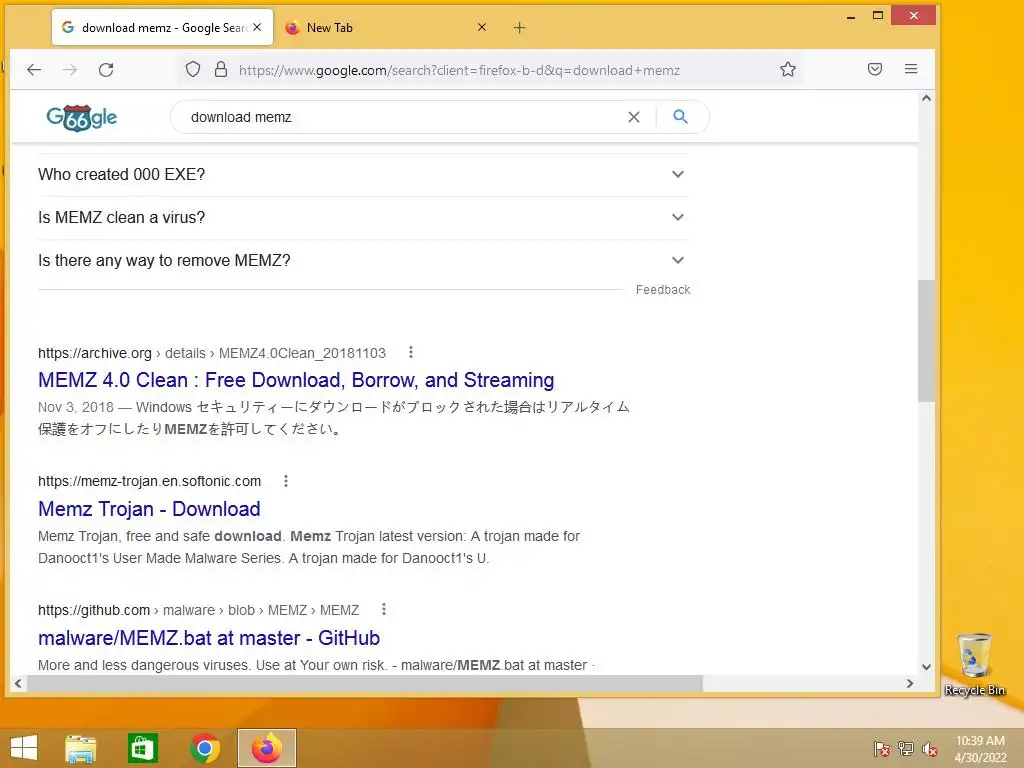
Task: Reload the current page
Action: 106,69
